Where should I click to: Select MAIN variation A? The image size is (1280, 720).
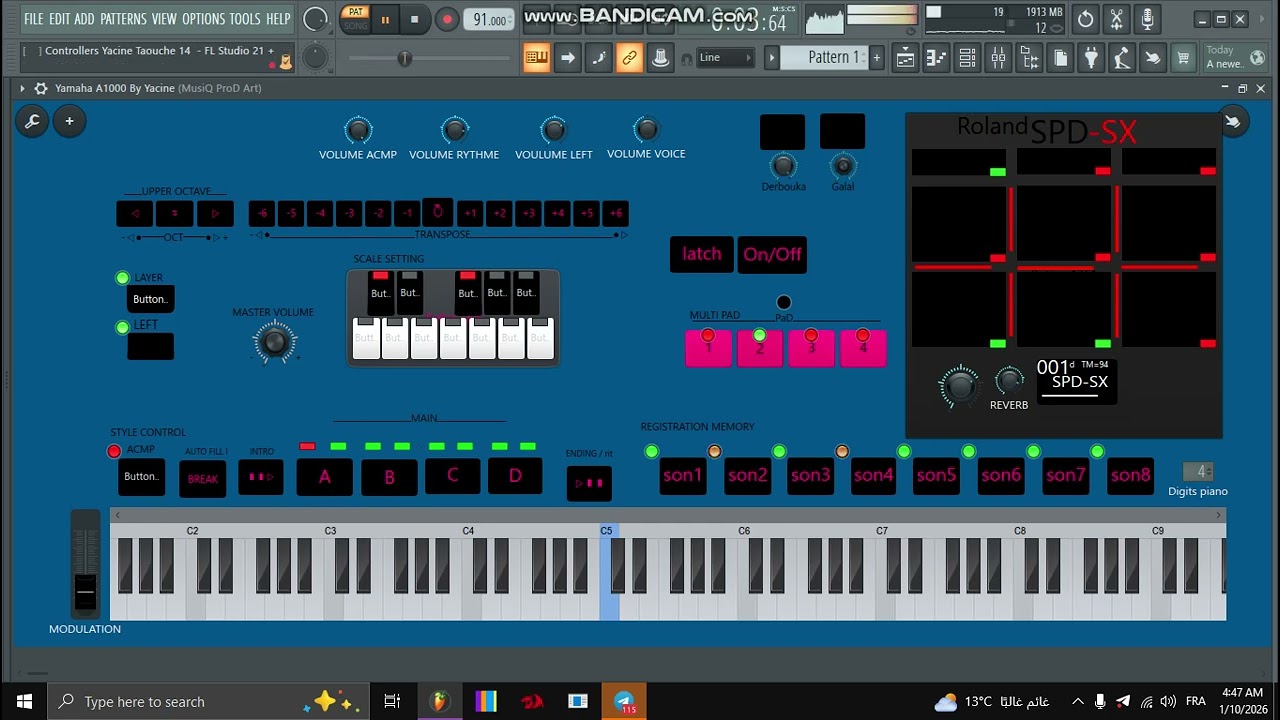point(324,477)
